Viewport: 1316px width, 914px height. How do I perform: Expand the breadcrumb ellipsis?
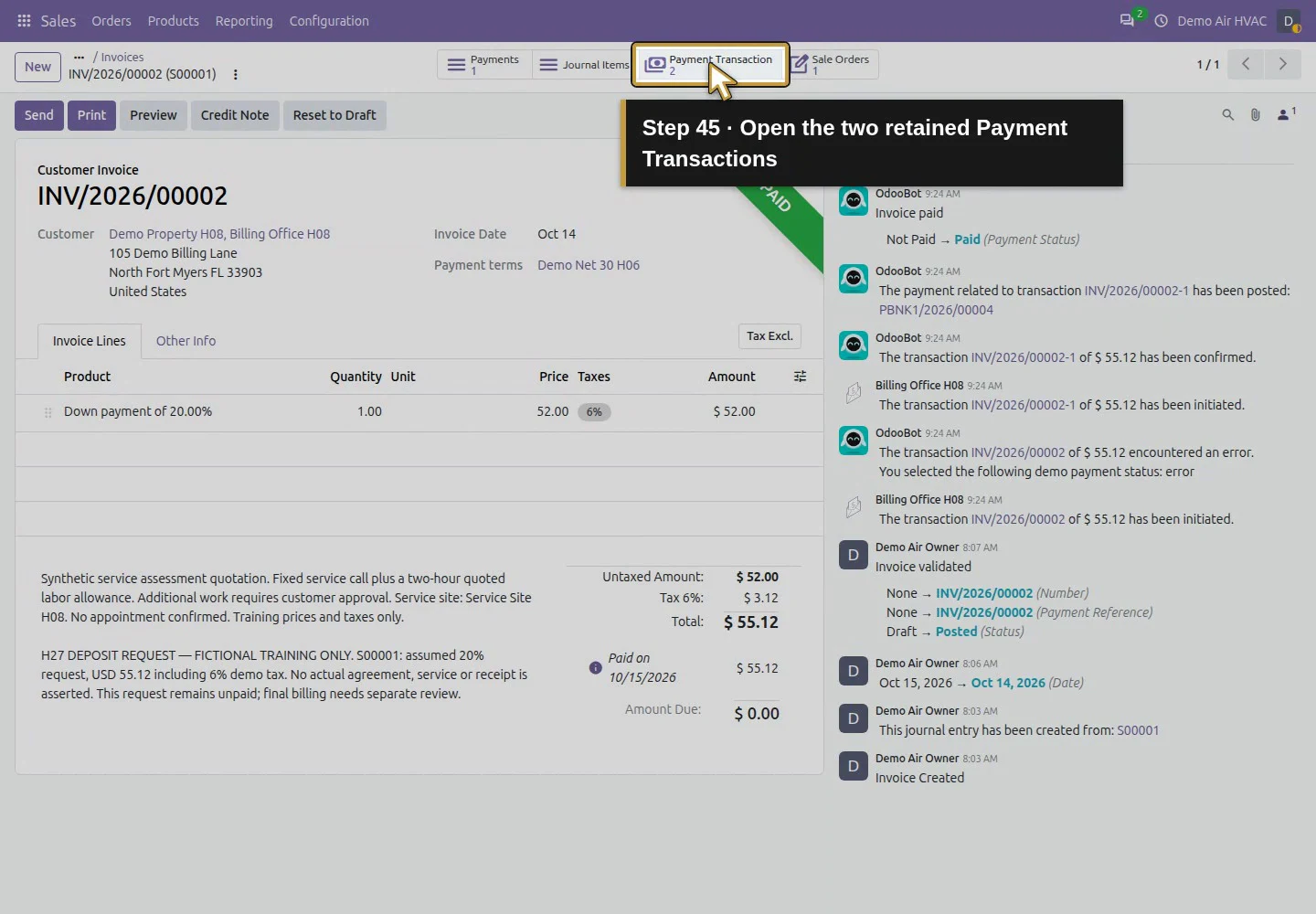79,57
